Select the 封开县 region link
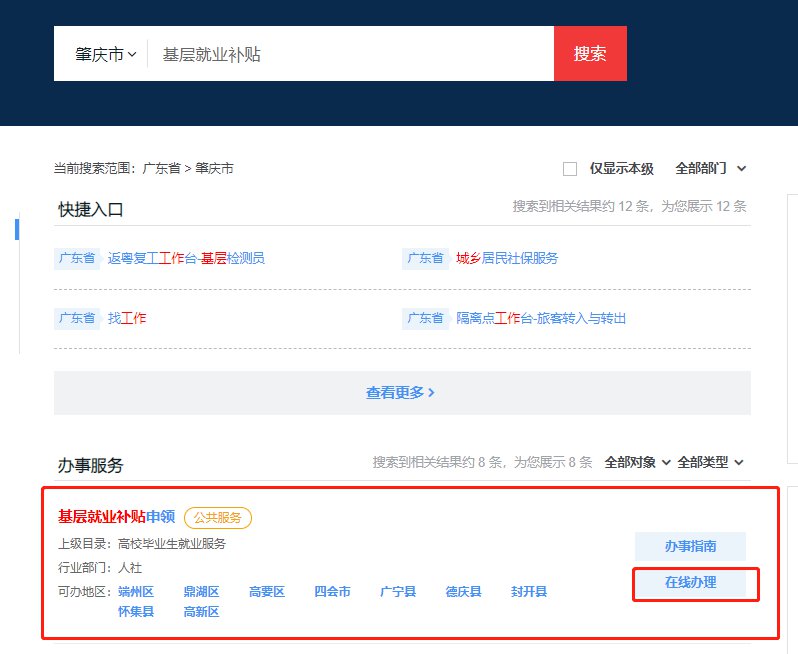Image resolution: width=798 pixels, height=654 pixels. point(529,592)
